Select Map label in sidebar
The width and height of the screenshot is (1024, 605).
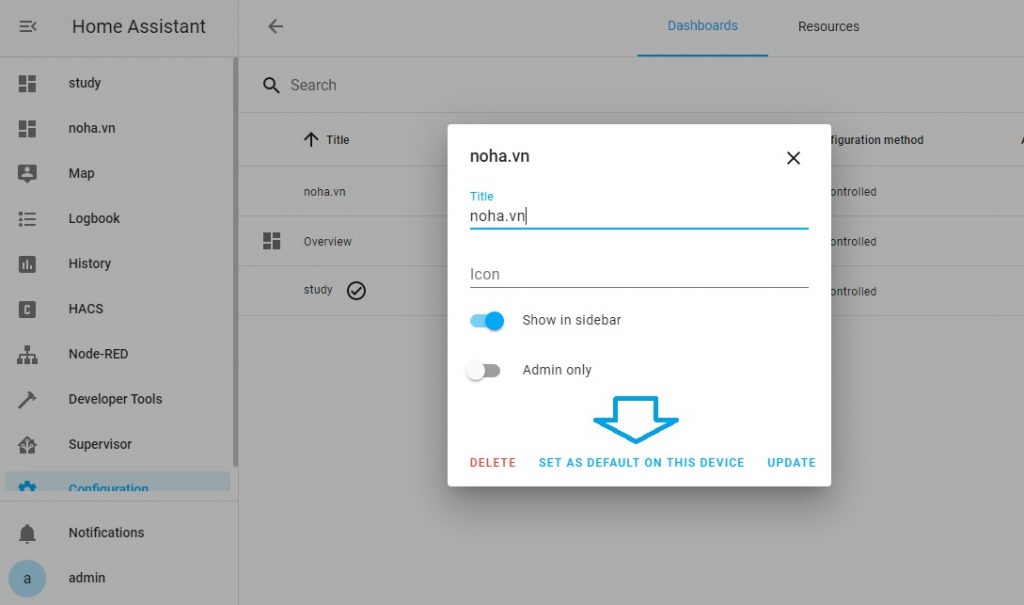point(81,173)
